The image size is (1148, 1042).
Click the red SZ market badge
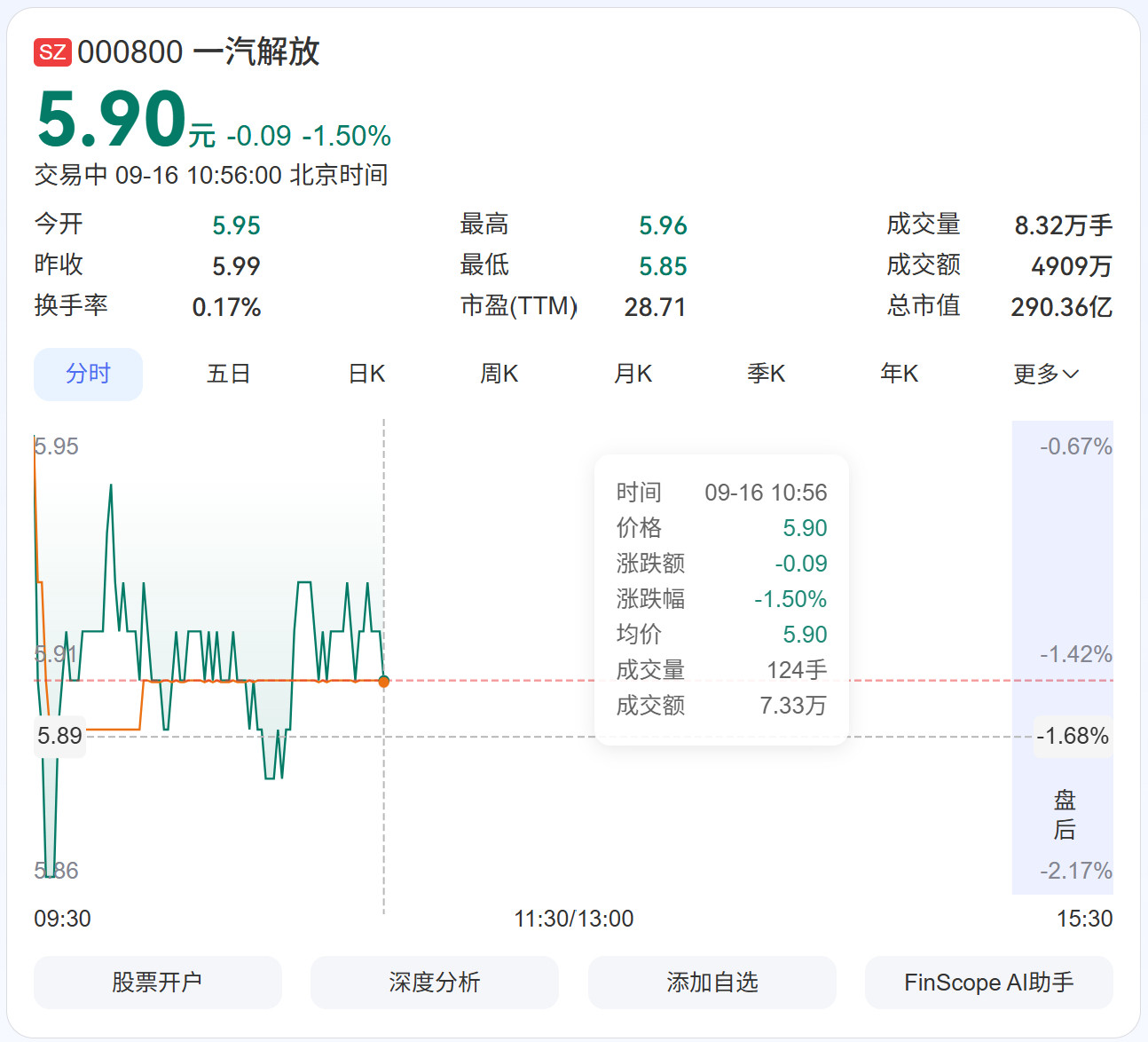click(x=52, y=52)
